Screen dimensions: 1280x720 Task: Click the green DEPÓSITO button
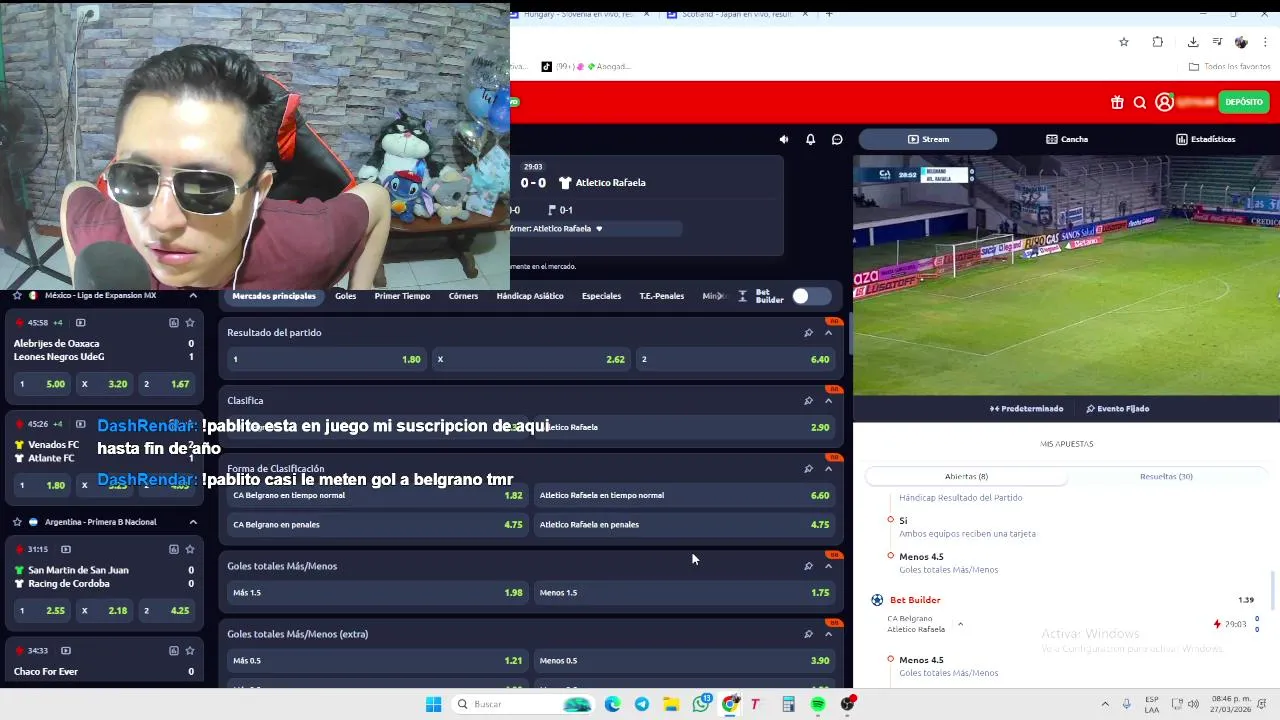point(1244,102)
